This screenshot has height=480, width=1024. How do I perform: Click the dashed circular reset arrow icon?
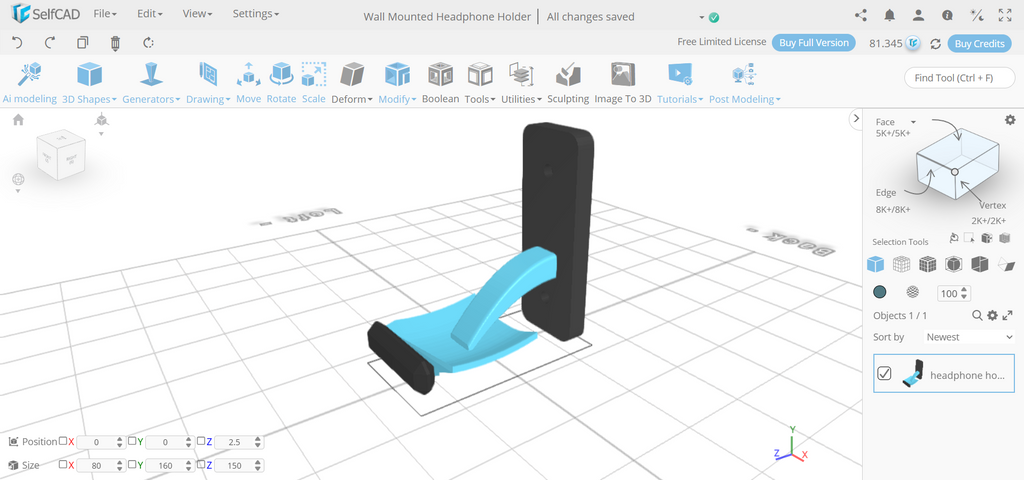(148, 43)
